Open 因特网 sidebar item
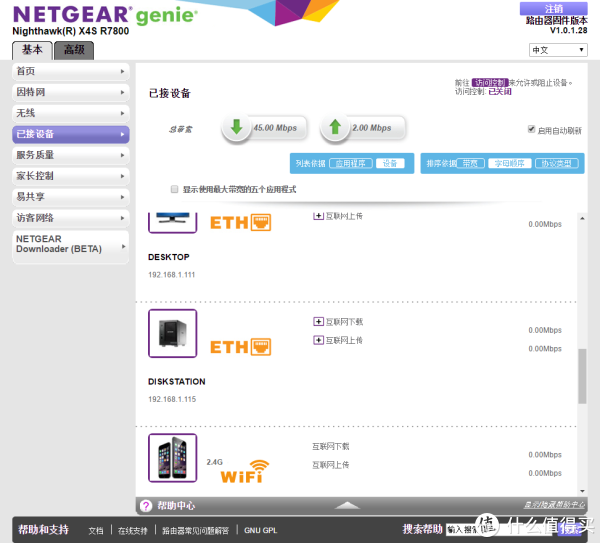Image resolution: width=600 pixels, height=543 pixels. (71, 92)
